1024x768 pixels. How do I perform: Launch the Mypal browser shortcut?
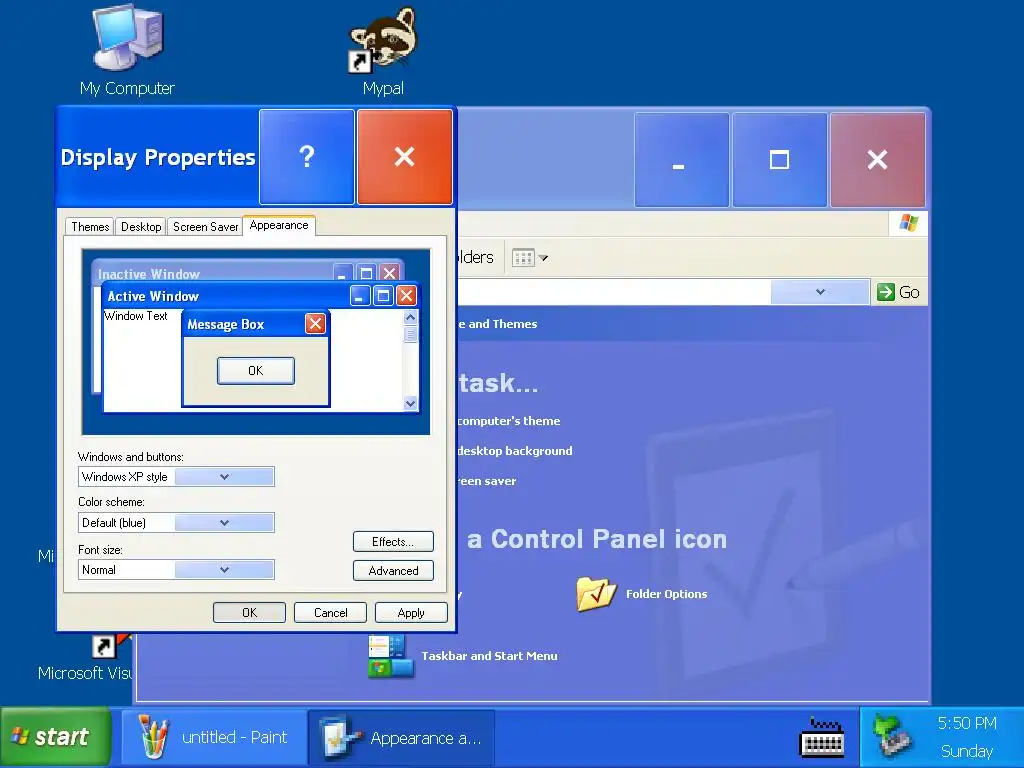click(x=383, y=39)
